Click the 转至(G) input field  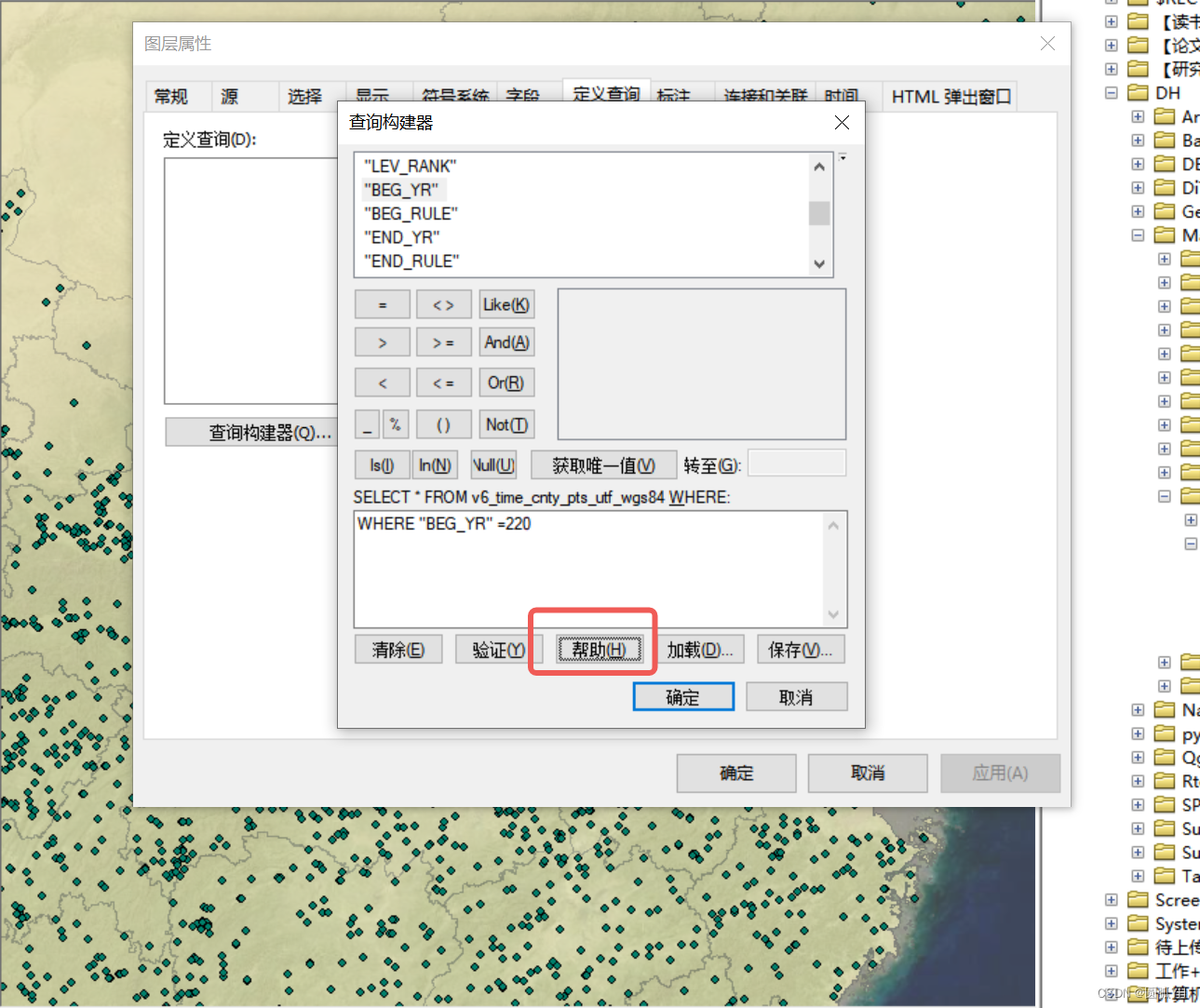click(x=797, y=464)
